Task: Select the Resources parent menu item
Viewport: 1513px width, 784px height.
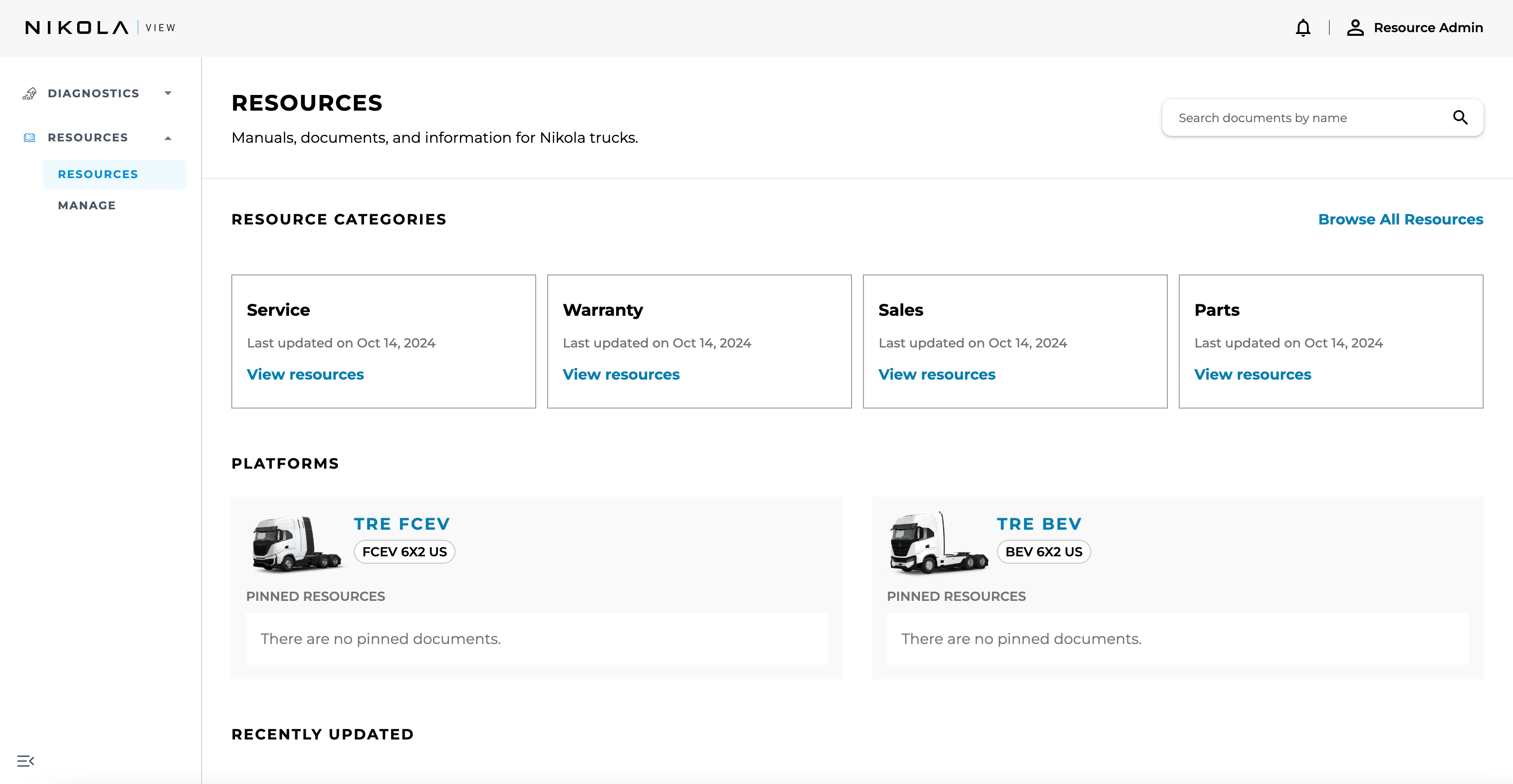Action: coord(88,137)
